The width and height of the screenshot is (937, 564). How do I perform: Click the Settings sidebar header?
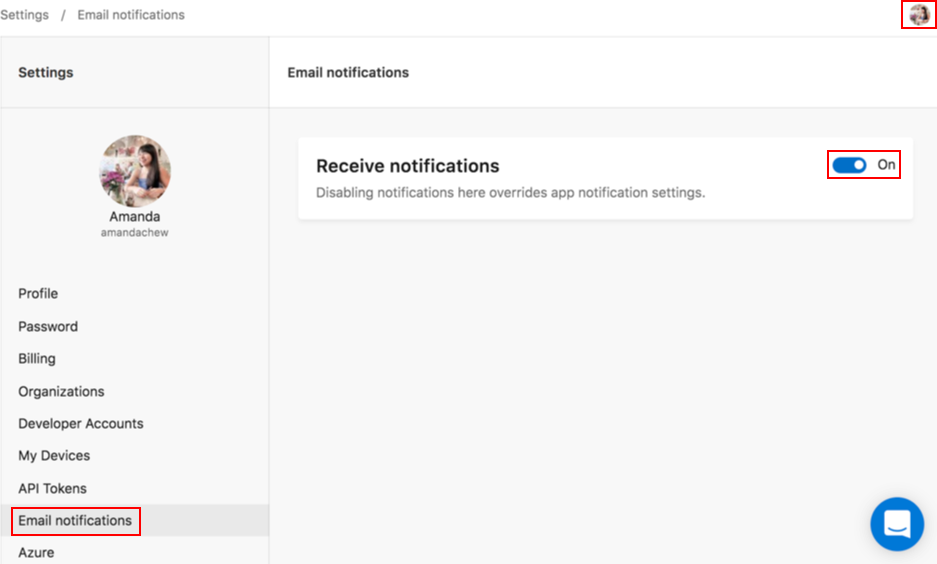pyautogui.click(x=45, y=72)
